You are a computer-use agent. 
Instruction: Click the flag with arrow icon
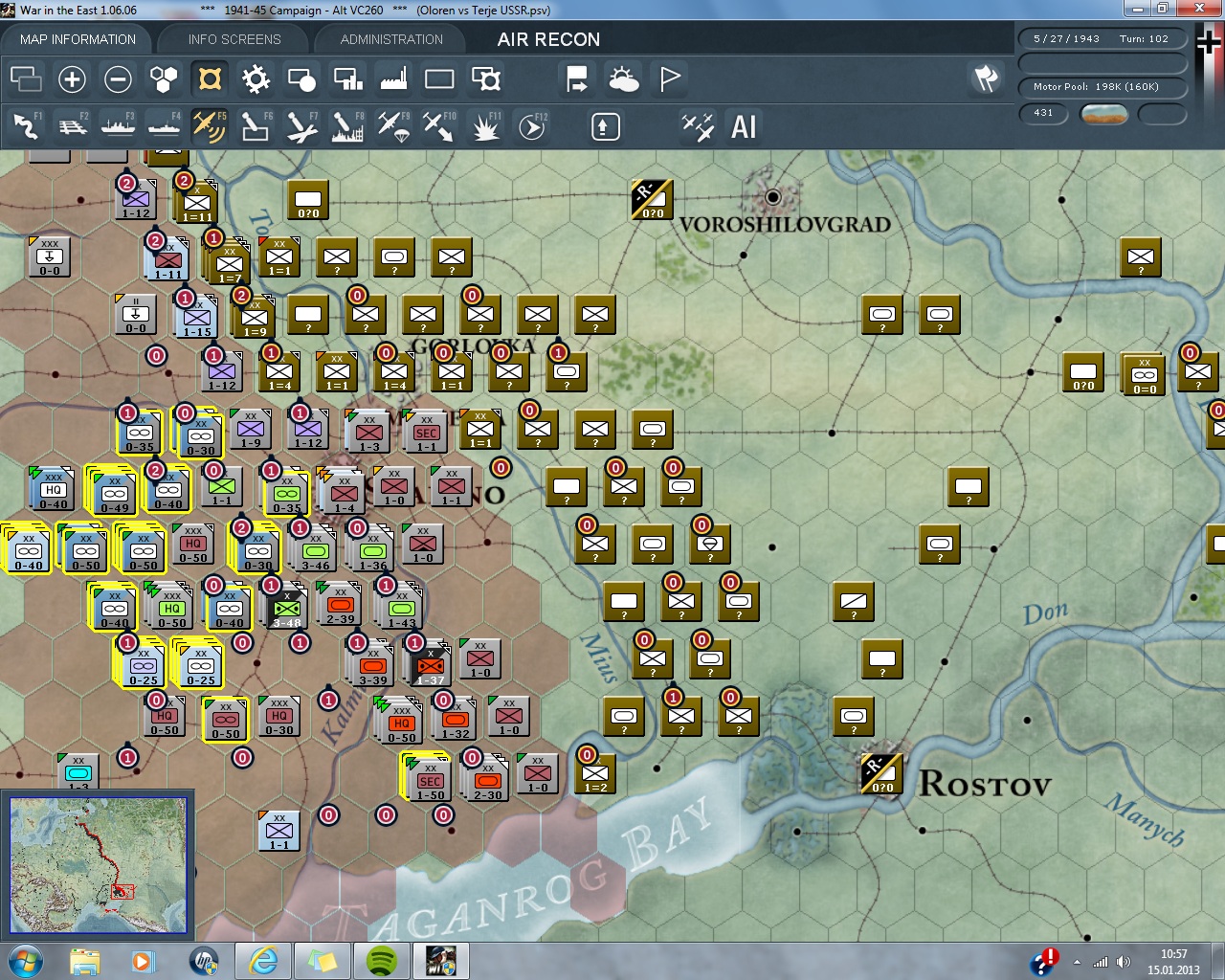click(577, 78)
